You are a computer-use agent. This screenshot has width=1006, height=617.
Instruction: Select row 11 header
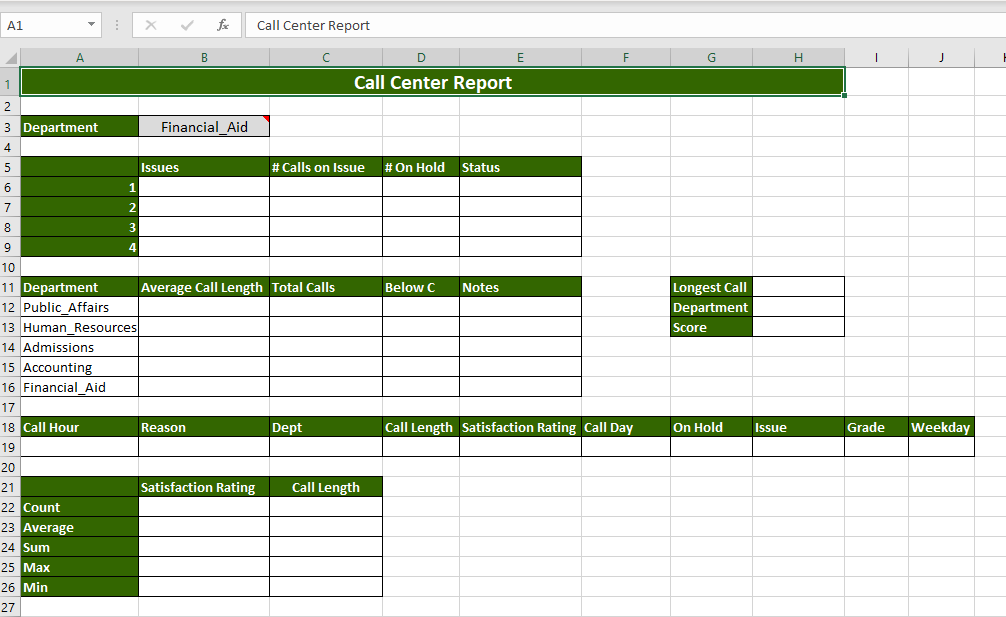[10, 287]
